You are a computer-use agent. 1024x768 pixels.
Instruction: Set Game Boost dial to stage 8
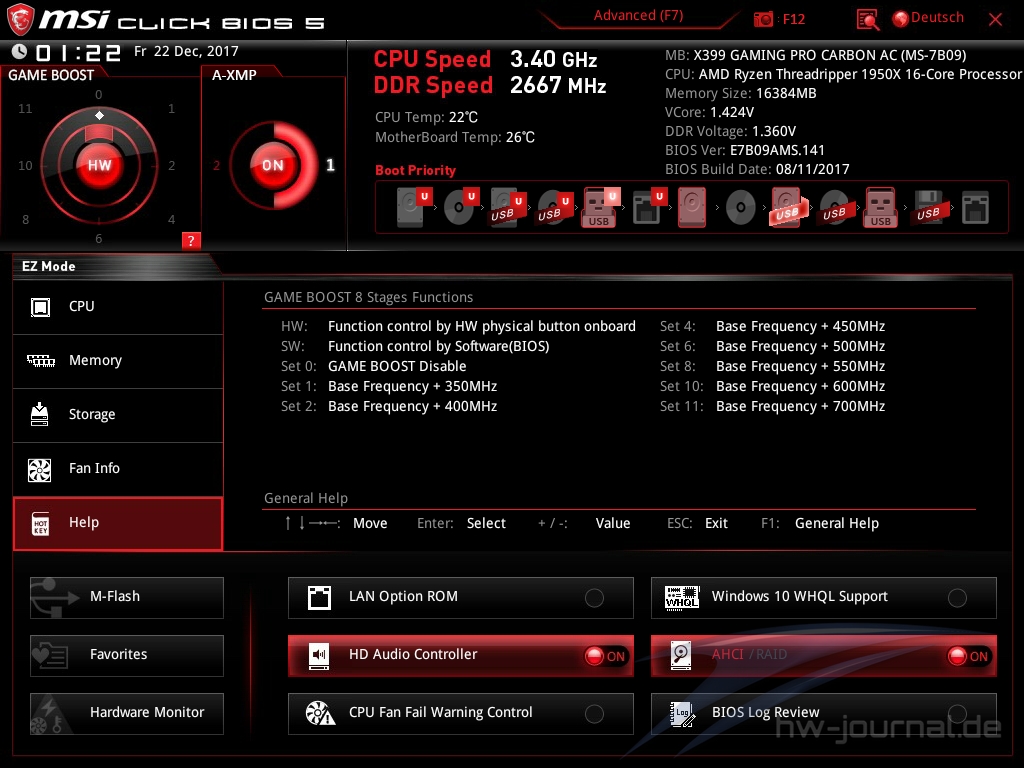pos(25,219)
